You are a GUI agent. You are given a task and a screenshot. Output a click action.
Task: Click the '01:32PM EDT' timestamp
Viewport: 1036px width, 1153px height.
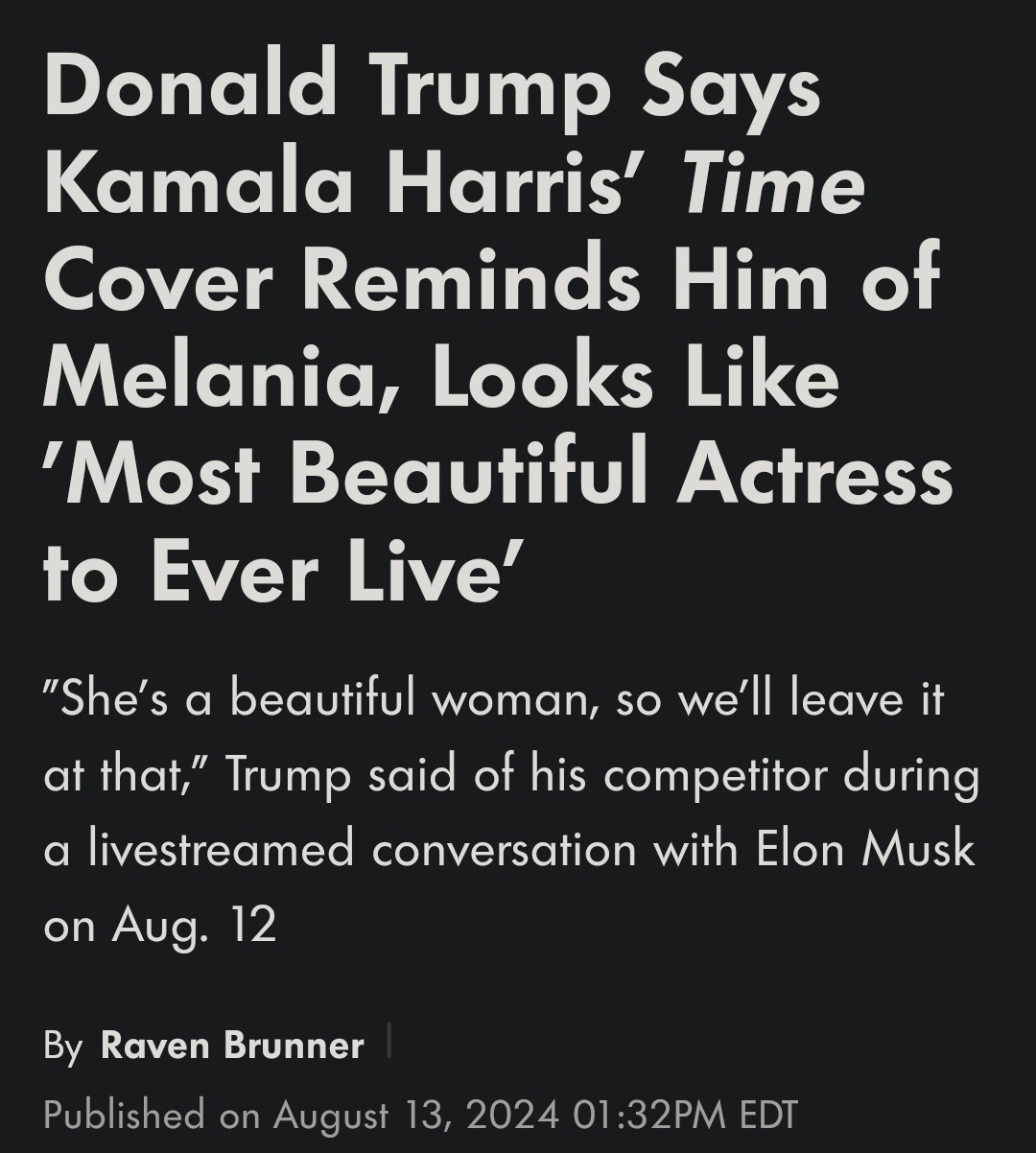pyautogui.click(x=685, y=1115)
